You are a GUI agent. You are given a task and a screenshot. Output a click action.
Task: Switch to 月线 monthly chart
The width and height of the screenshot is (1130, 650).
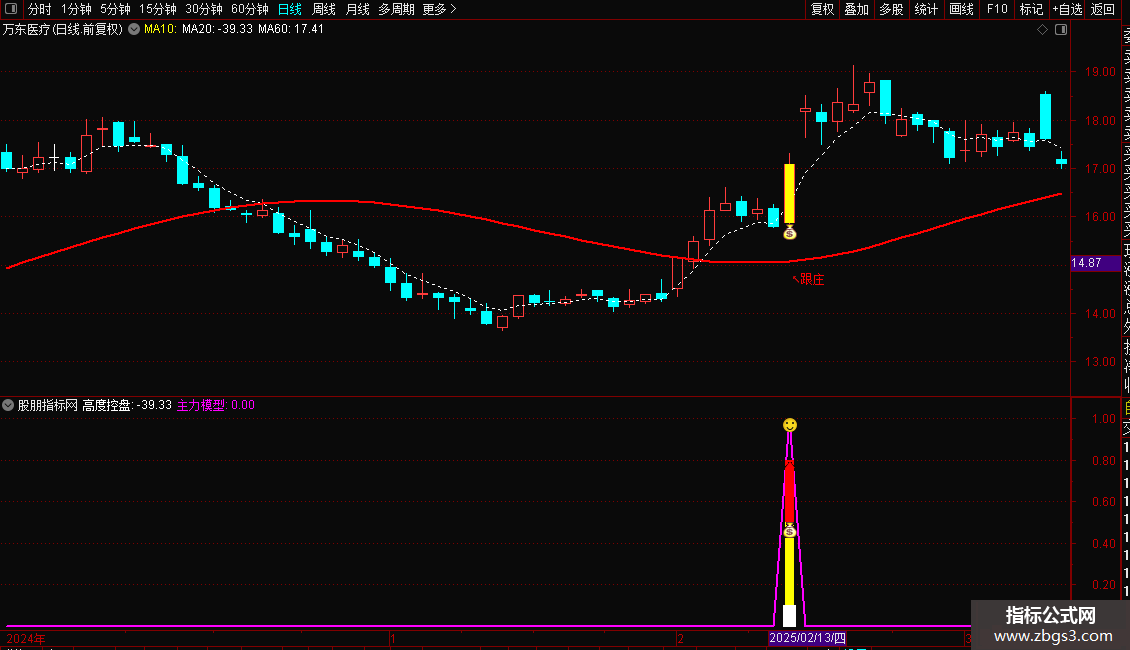point(357,9)
